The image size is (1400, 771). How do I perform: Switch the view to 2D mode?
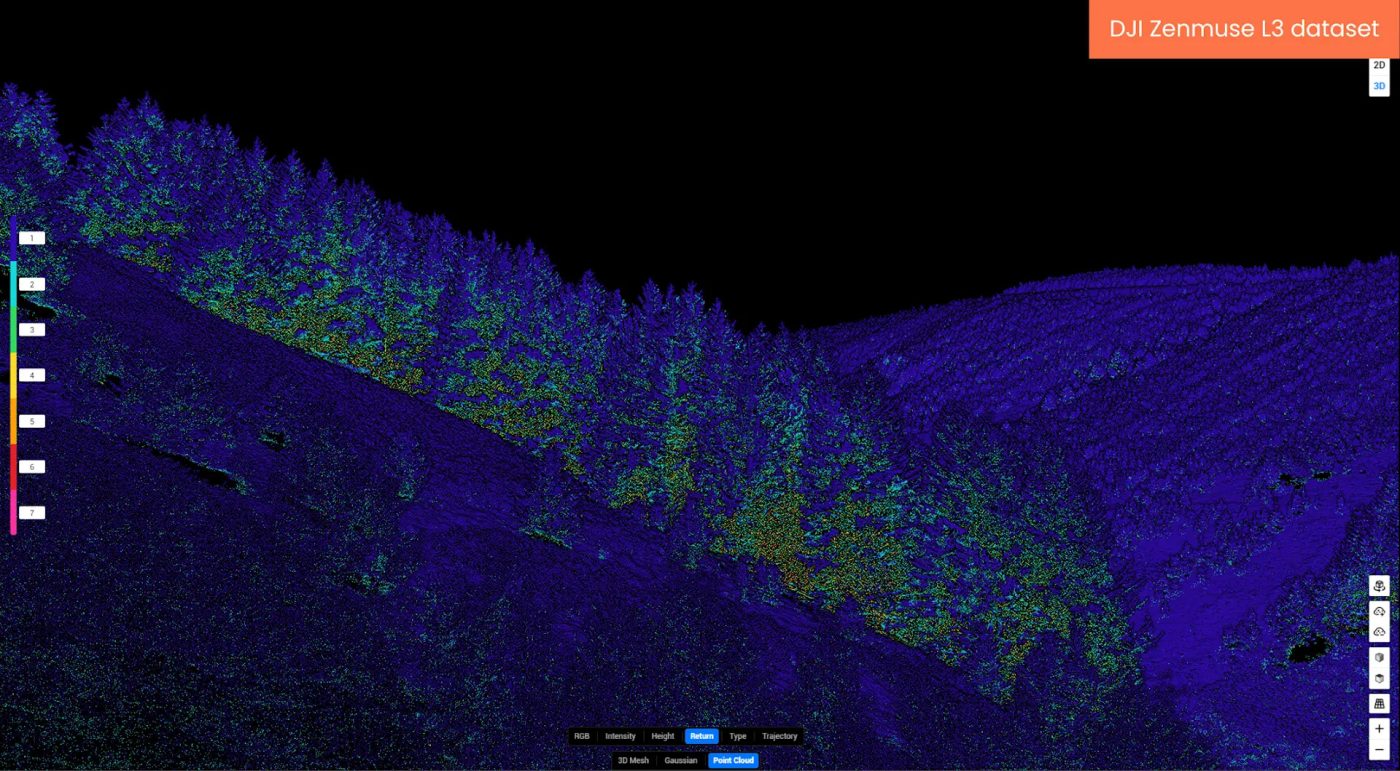(1379, 65)
